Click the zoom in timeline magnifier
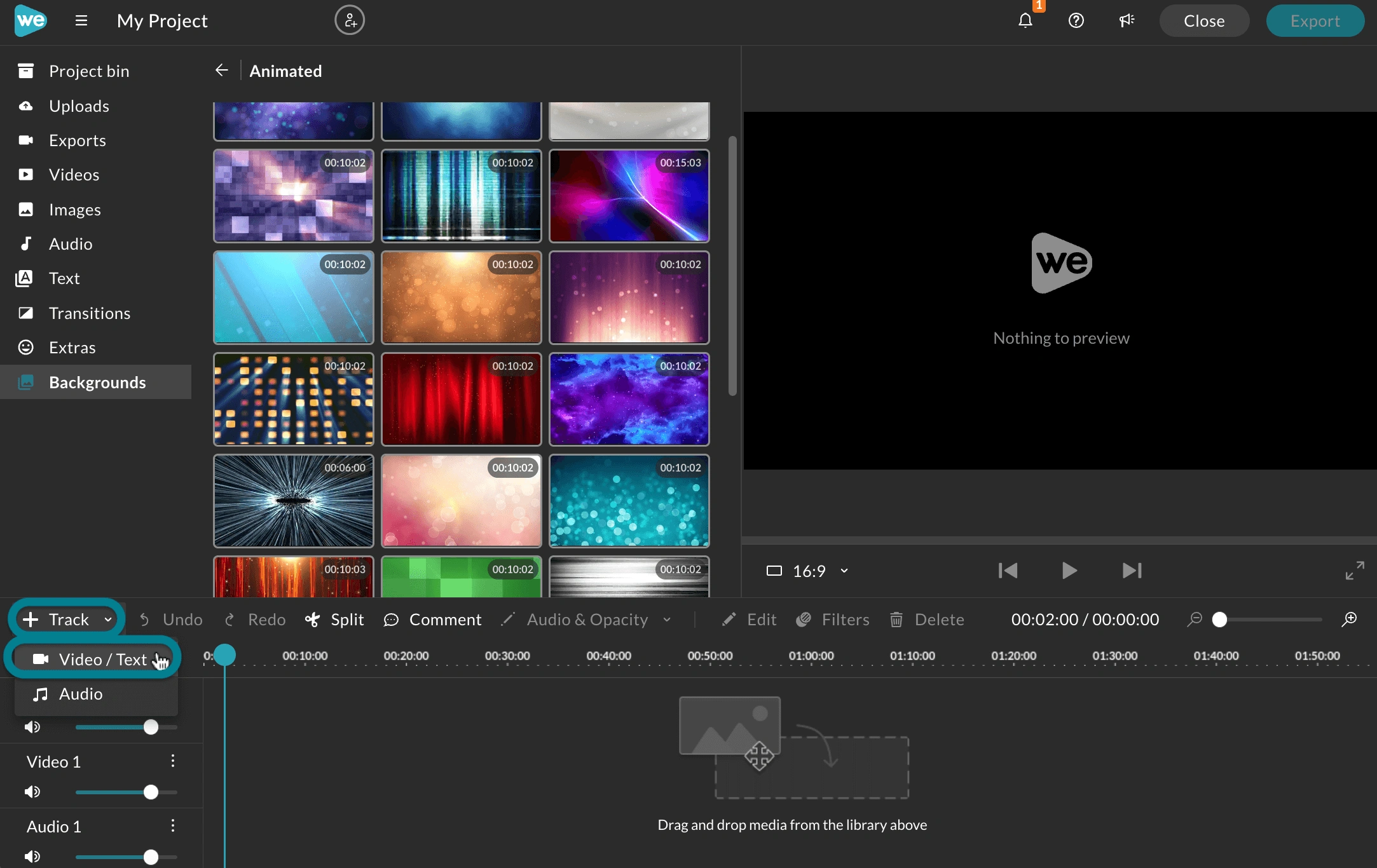 1349,620
